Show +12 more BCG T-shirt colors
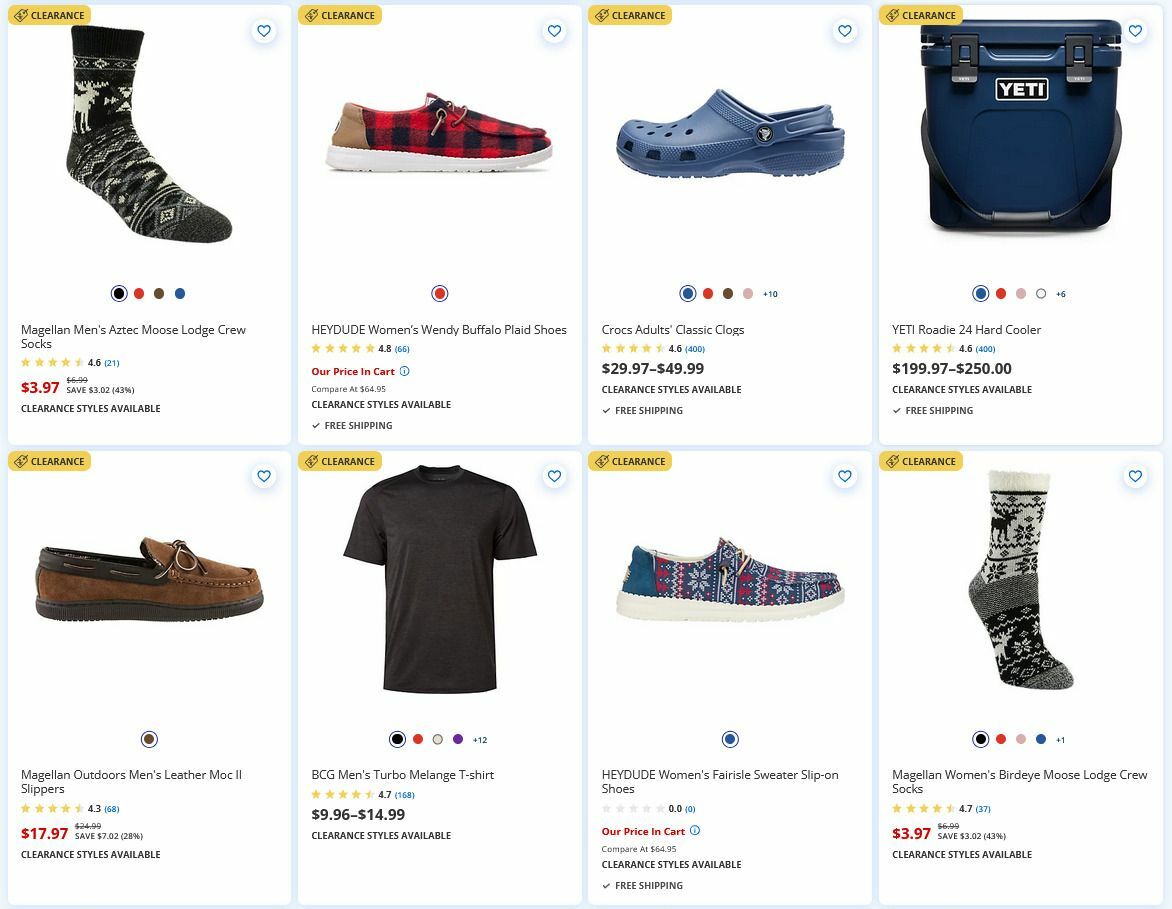The width and height of the screenshot is (1172, 909). (480, 740)
